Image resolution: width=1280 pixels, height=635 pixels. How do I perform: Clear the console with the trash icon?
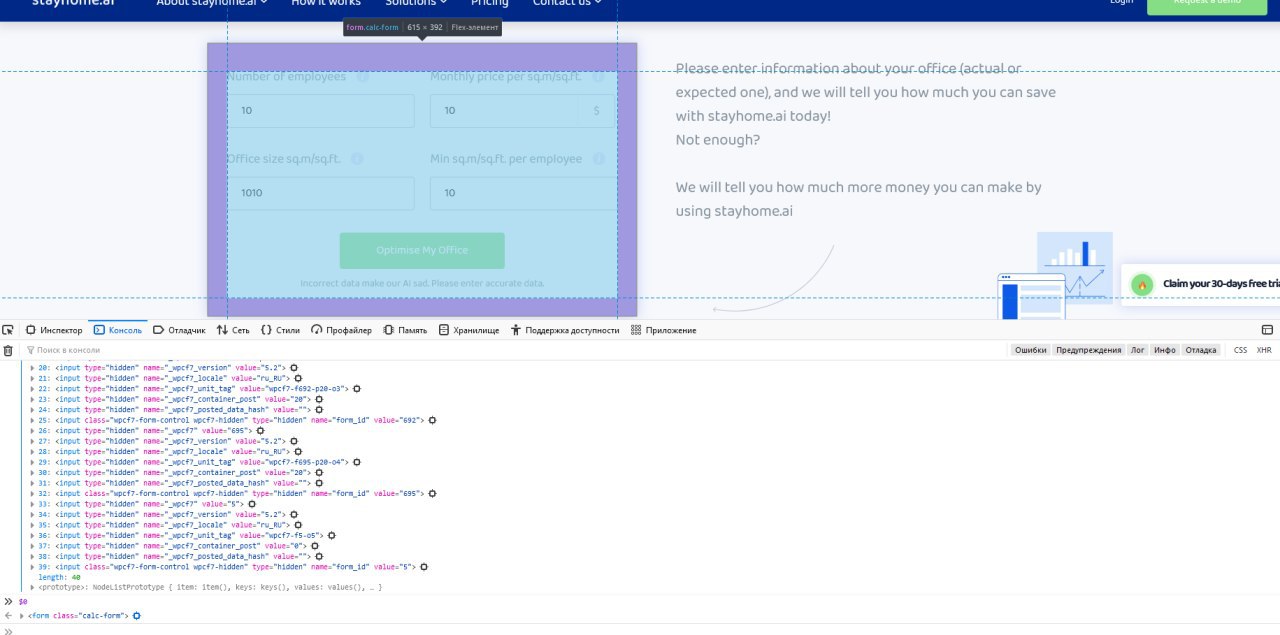8,350
